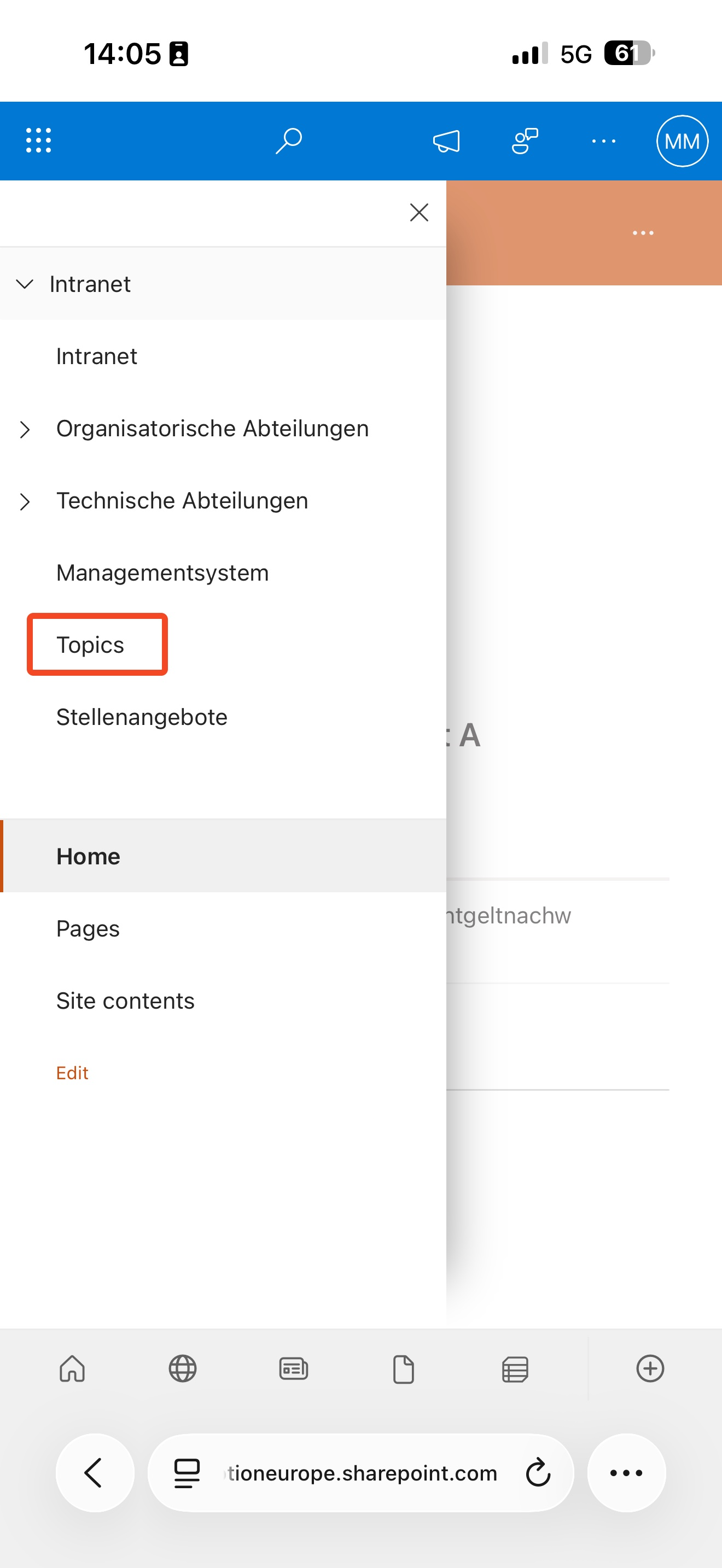Tap the document file icon in bottom bar

point(404,1369)
